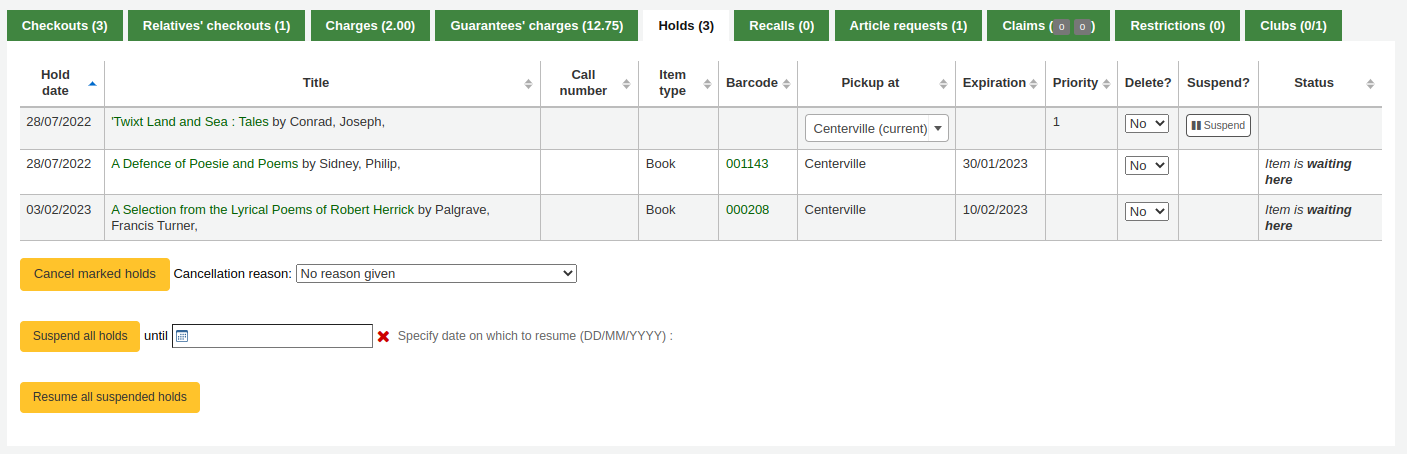Open the Article requests tab
The height and width of the screenshot is (454, 1407).
pos(908,26)
